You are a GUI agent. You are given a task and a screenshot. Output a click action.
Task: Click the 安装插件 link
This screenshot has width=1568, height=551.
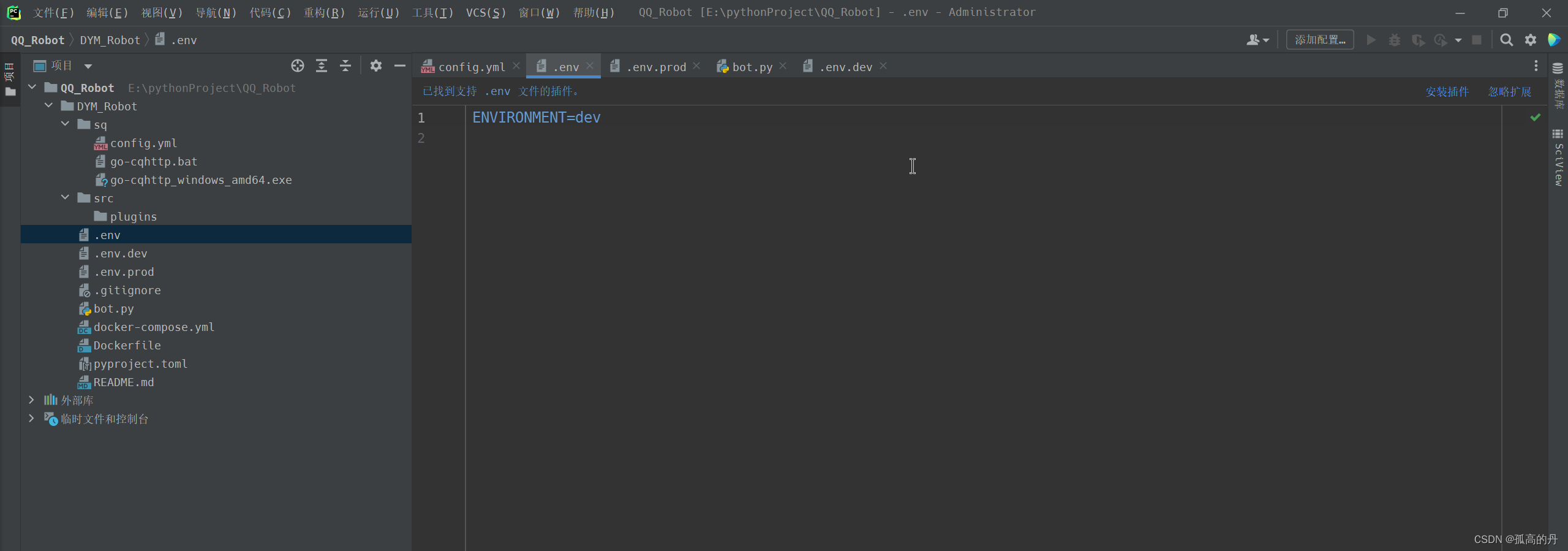[x=1447, y=92]
